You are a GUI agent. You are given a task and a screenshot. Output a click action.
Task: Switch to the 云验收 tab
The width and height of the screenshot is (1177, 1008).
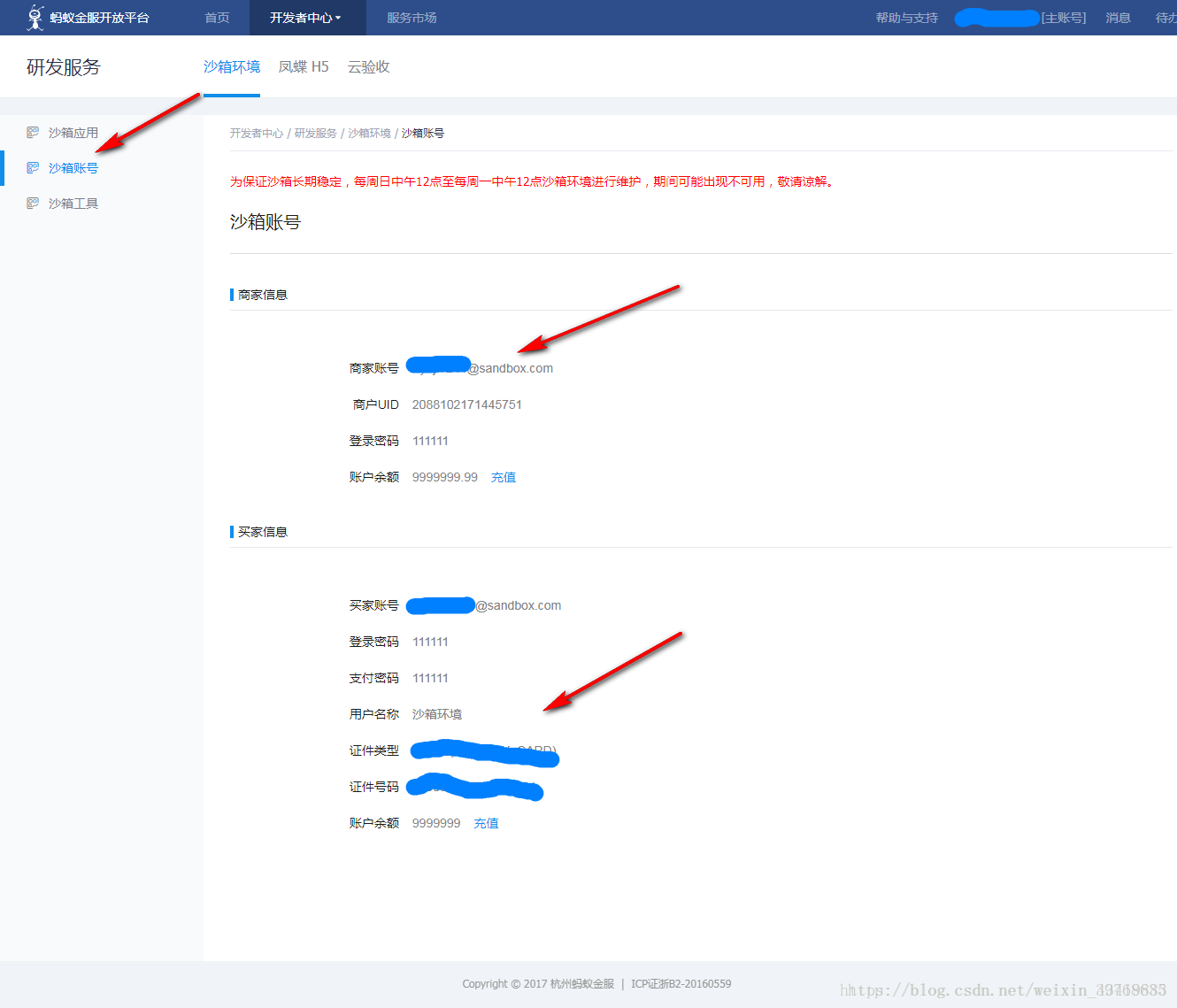[369, 67]
